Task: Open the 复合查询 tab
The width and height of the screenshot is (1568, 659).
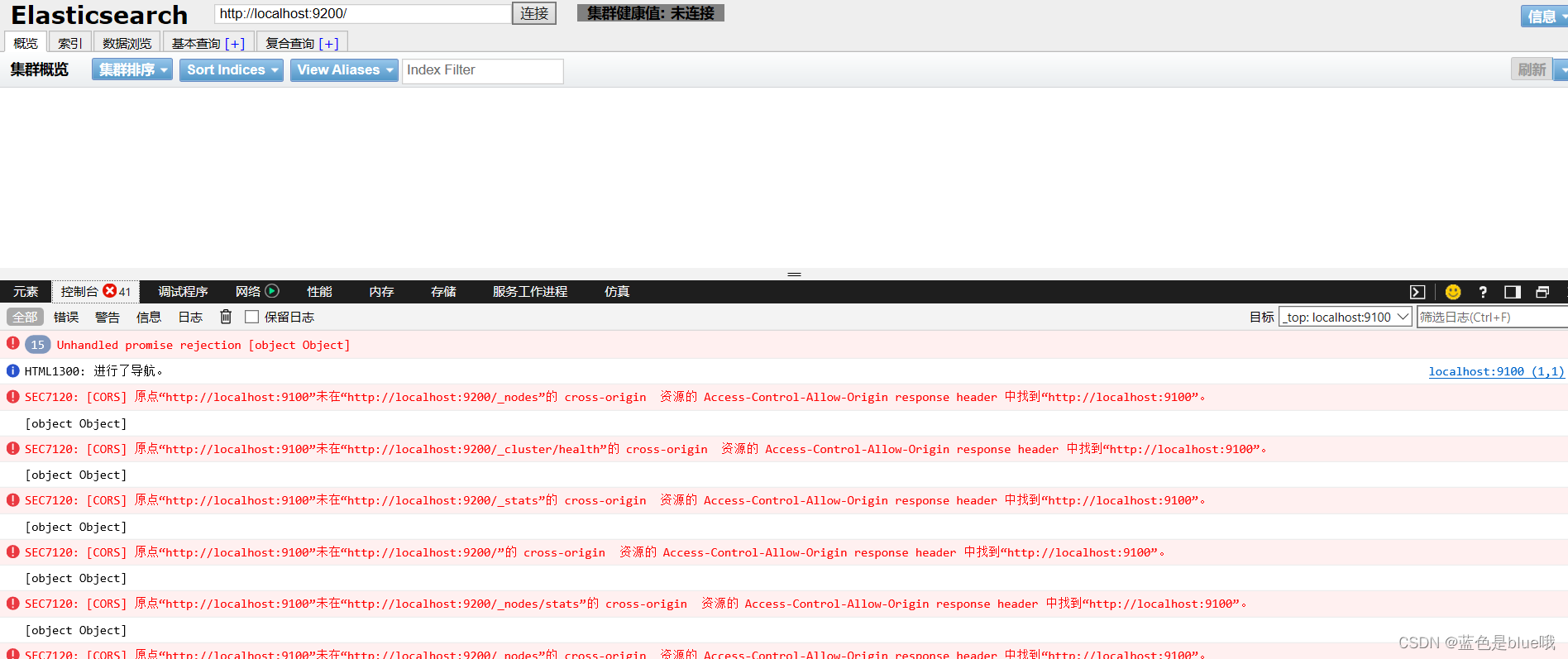Action: (x=303, y=43)
